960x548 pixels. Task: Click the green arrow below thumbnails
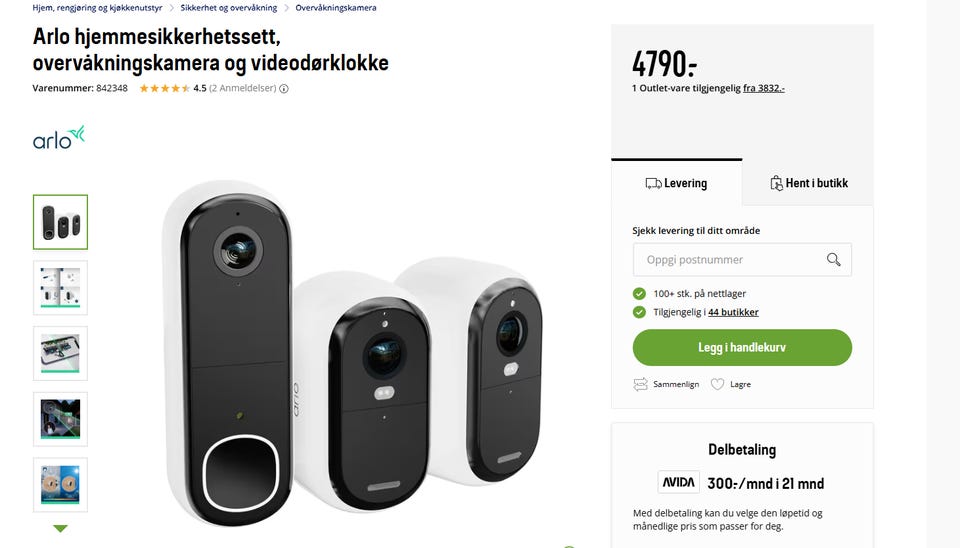(60, 528)
